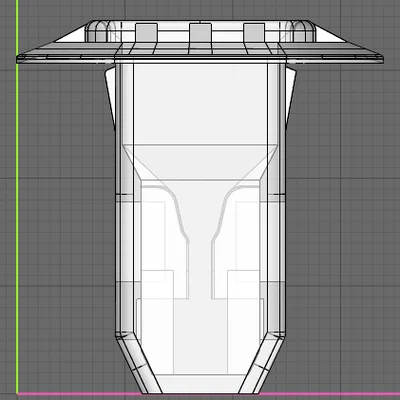Click the narrow central slot between clip arms
This screenshot has height=400, width=400.
click(200, 270)
